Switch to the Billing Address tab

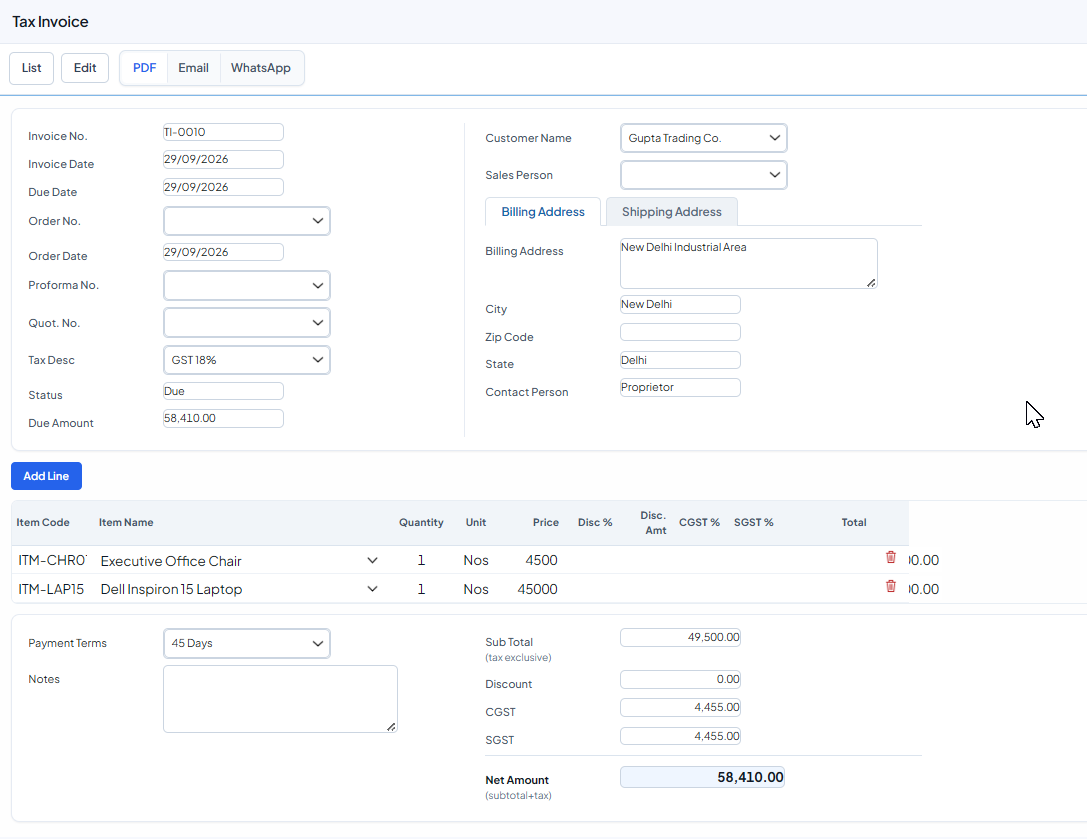(543, 211)
